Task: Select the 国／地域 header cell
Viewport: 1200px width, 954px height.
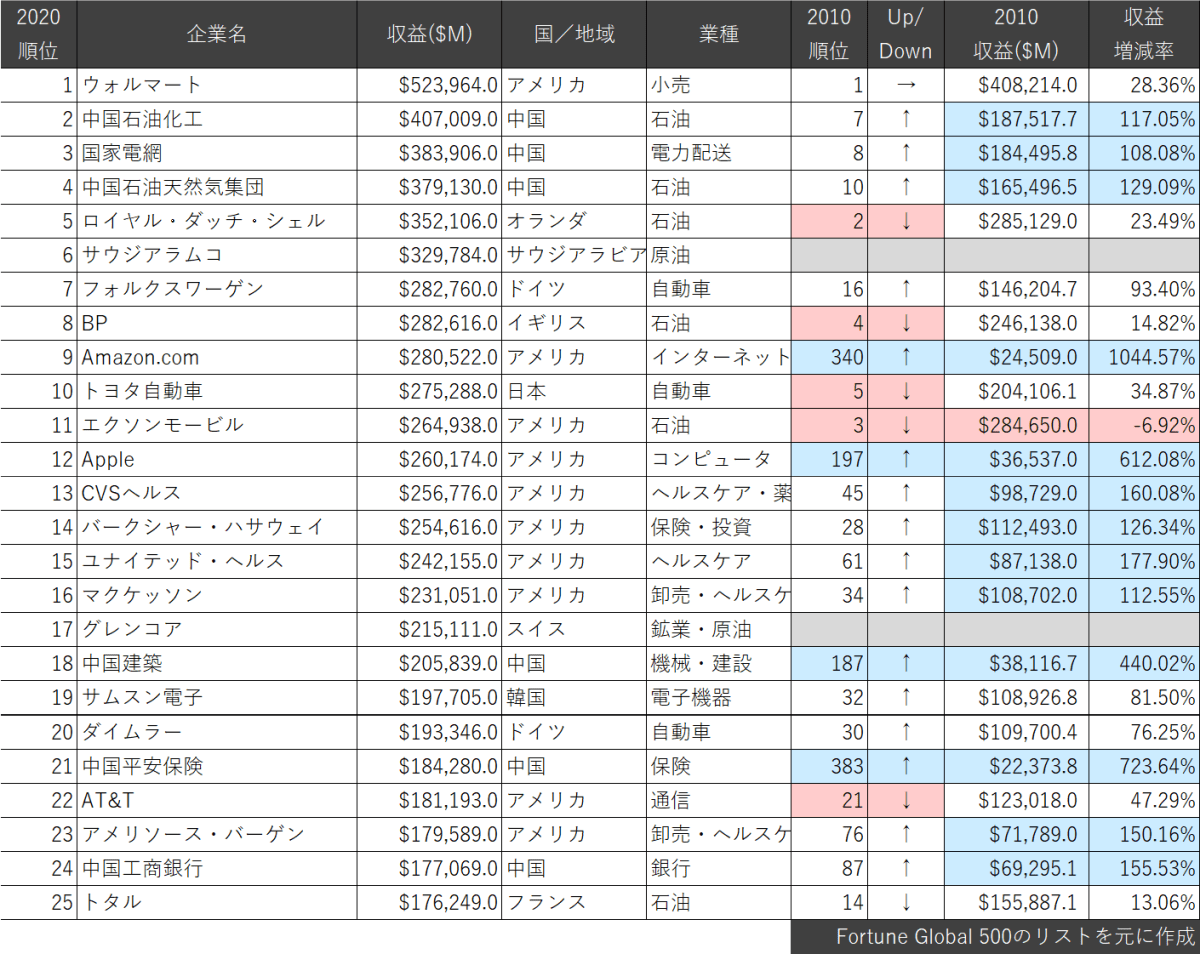Action: tap(575, 34)
